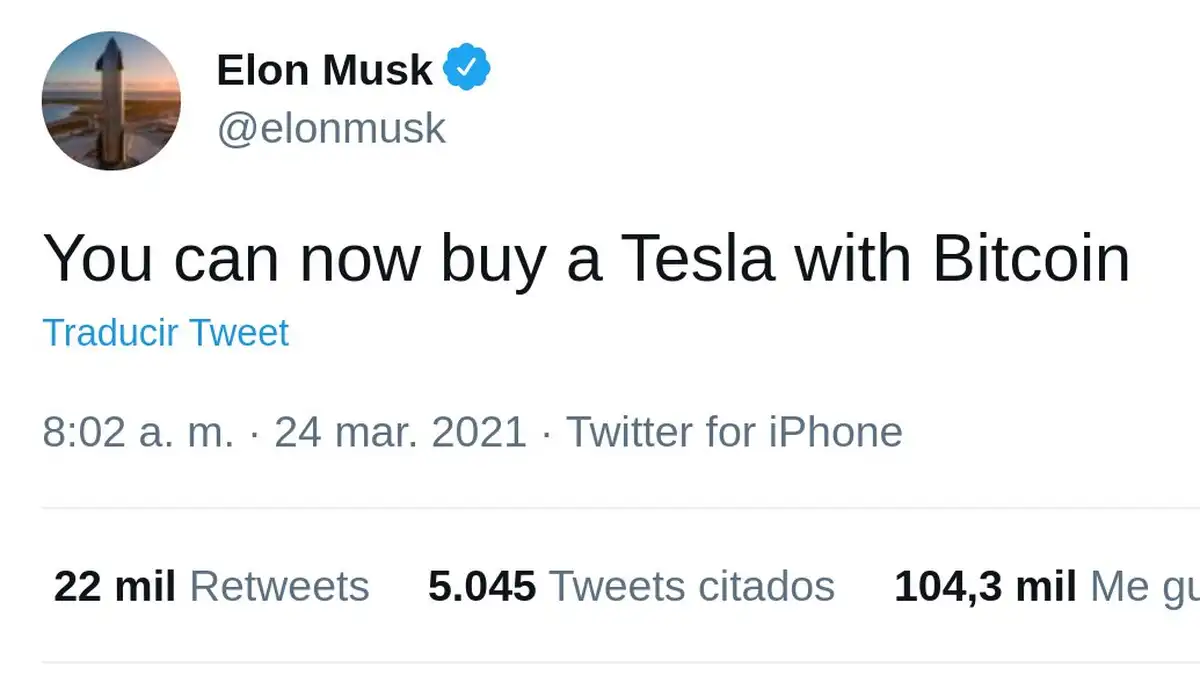Click the word "Tweet" in "Traducir Tweet"
Image resolution: width=1200 pixels, height=675 pixels.
click(x=239, y=332)
